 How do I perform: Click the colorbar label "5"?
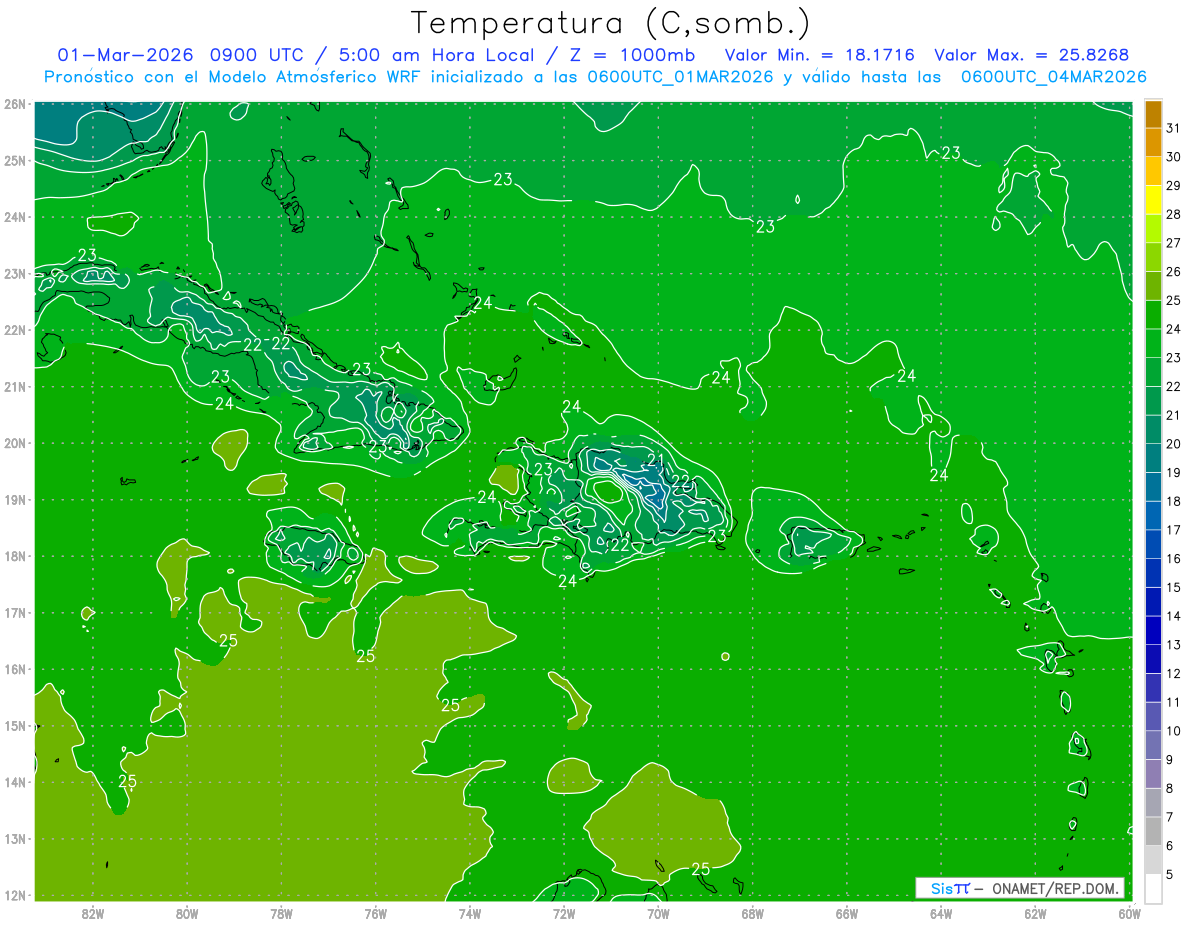(1171, 874)
